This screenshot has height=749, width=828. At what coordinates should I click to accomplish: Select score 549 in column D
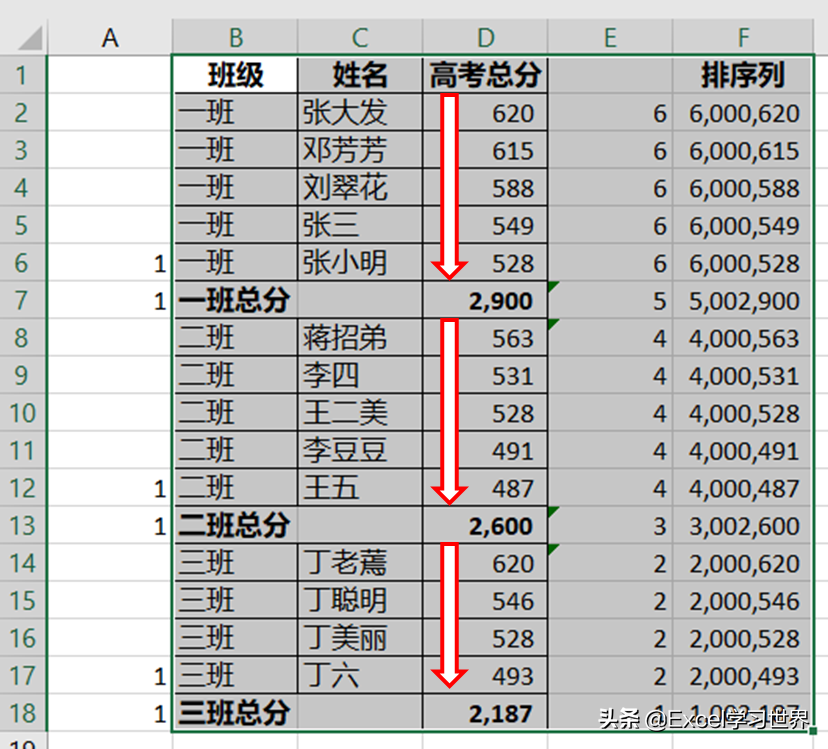(485, 225)
